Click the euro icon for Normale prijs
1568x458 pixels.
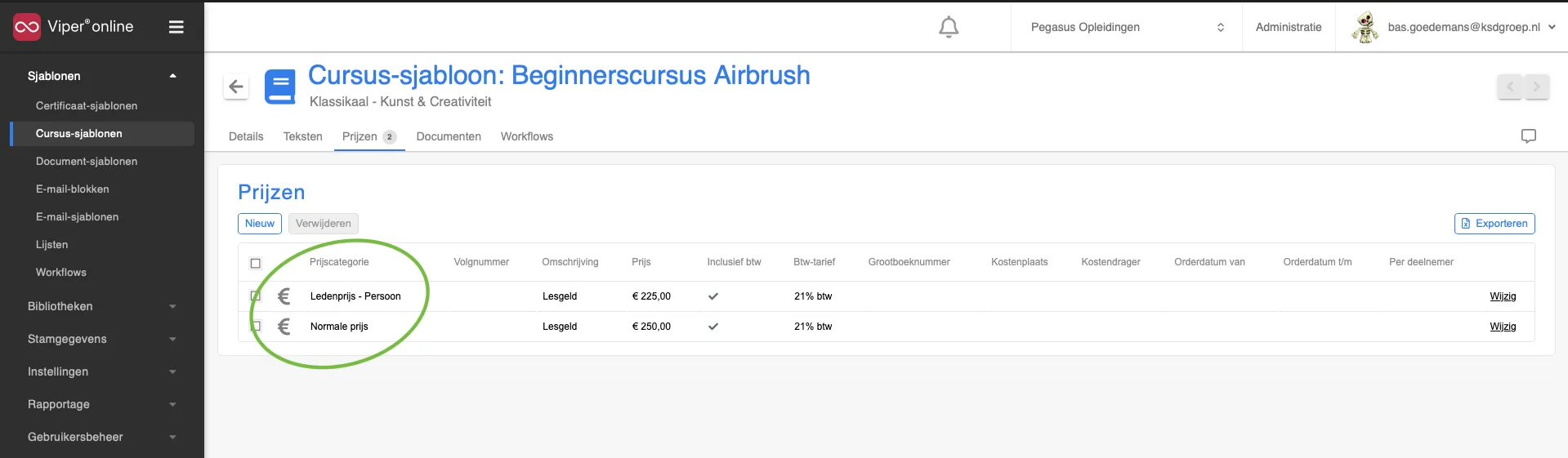coord(284,327)
